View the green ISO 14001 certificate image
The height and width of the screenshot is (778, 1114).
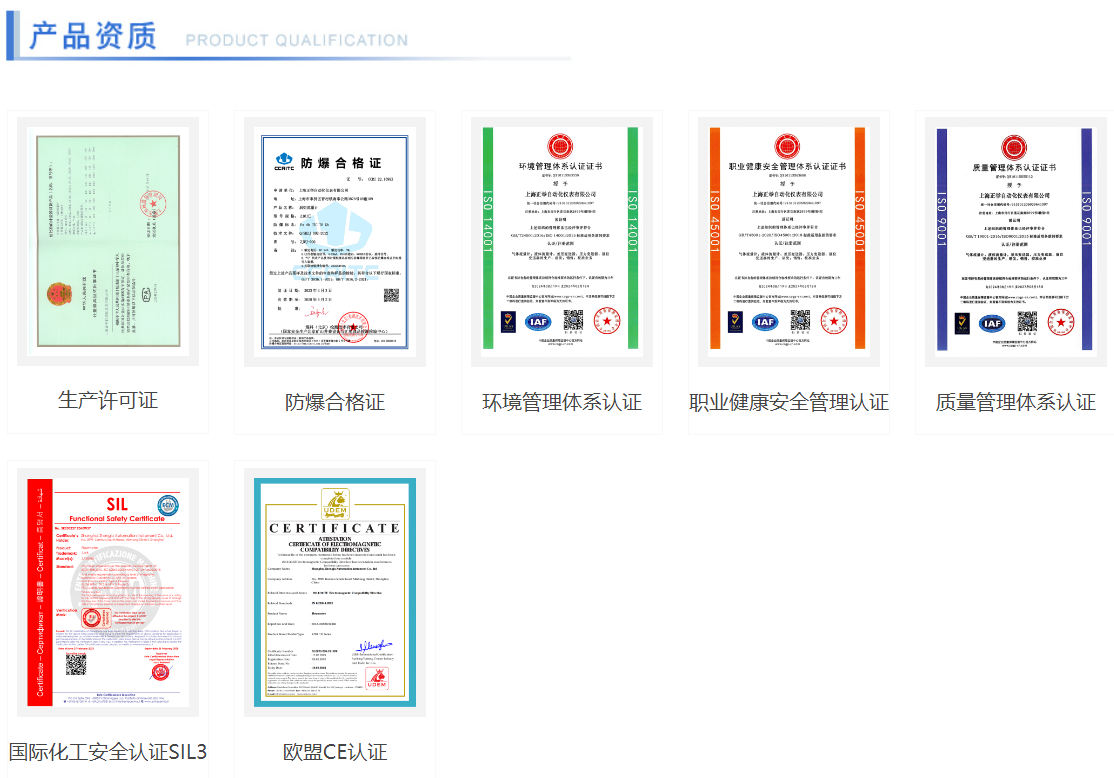561,240
